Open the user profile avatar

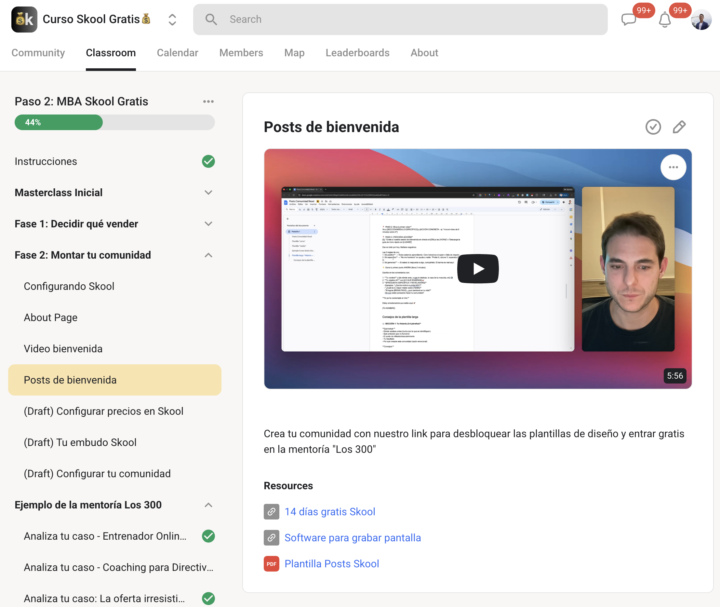point(701,20)
